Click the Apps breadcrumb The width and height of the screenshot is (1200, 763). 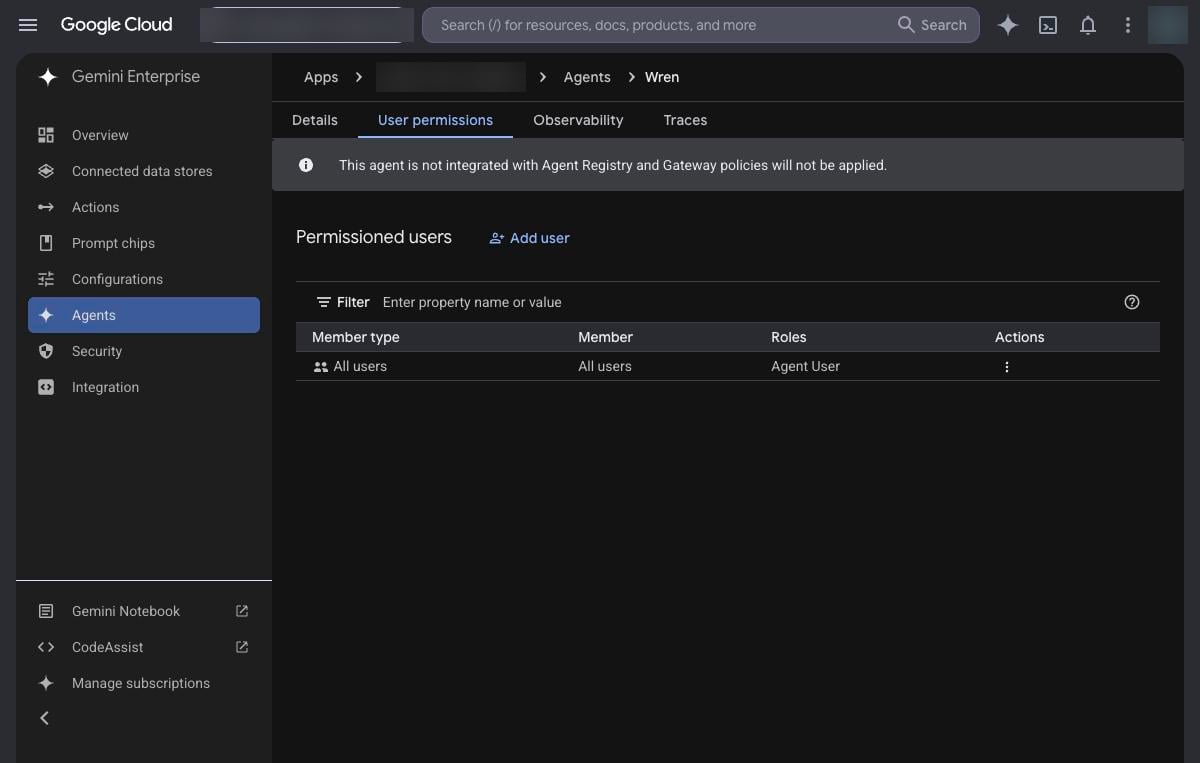click(321, 77)
